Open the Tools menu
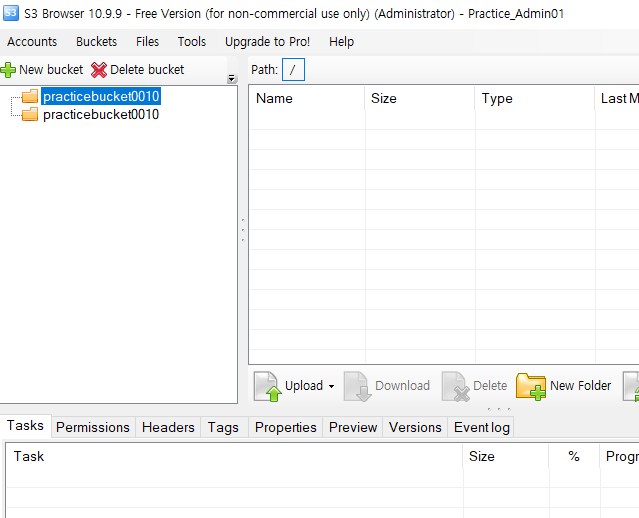Viewport: 639px width, 518px height. coord(192,42)
